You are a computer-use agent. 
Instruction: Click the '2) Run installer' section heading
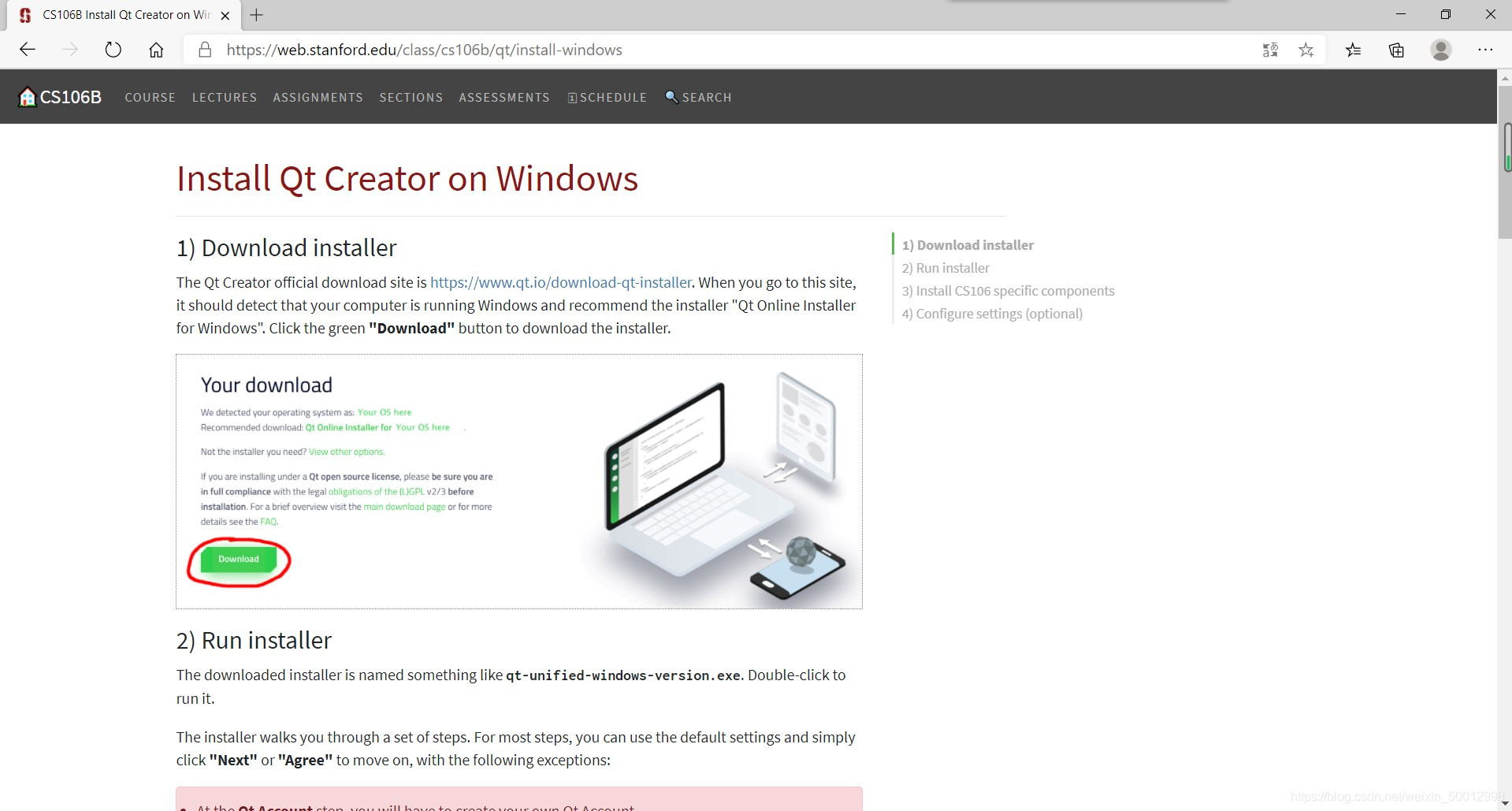[254, 640]
